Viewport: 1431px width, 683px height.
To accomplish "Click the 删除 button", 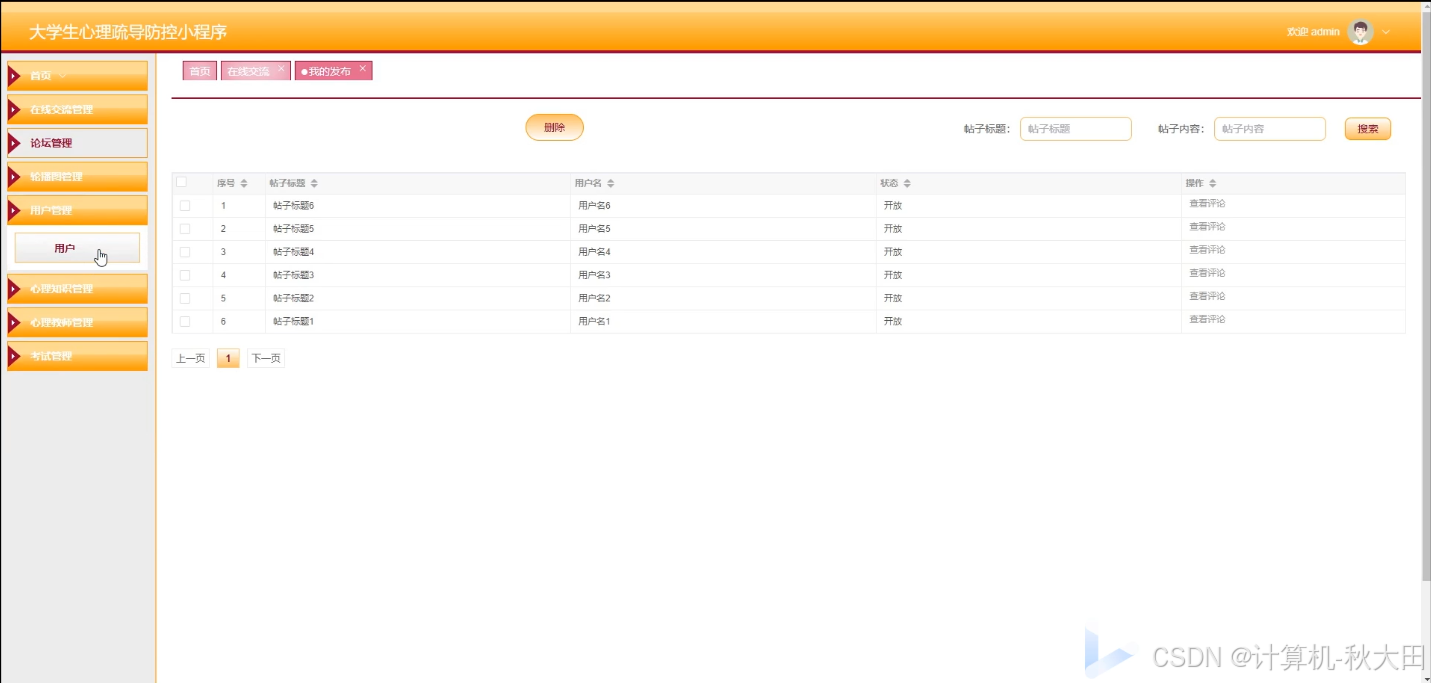I will [x=554, y=128].
